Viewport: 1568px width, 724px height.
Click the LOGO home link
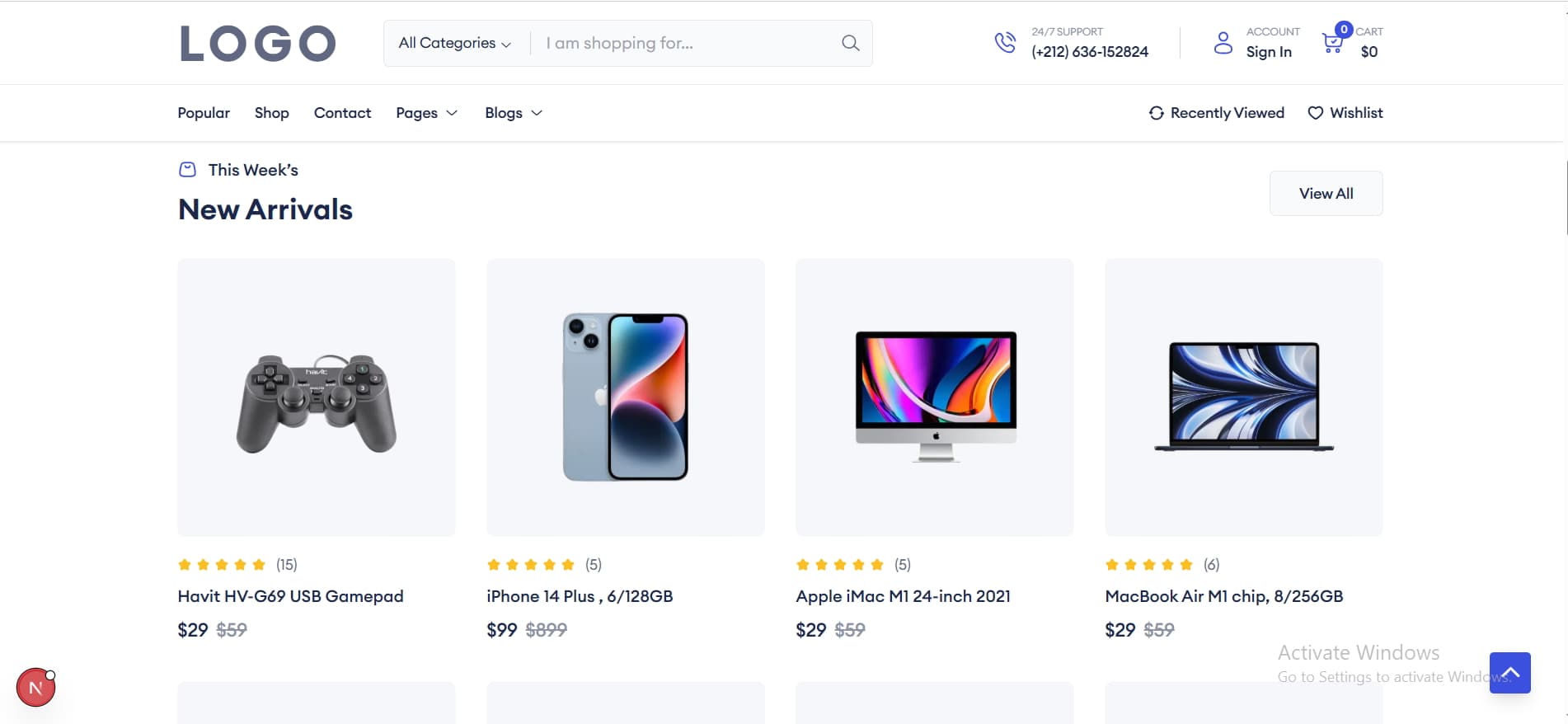coord(257,44)
